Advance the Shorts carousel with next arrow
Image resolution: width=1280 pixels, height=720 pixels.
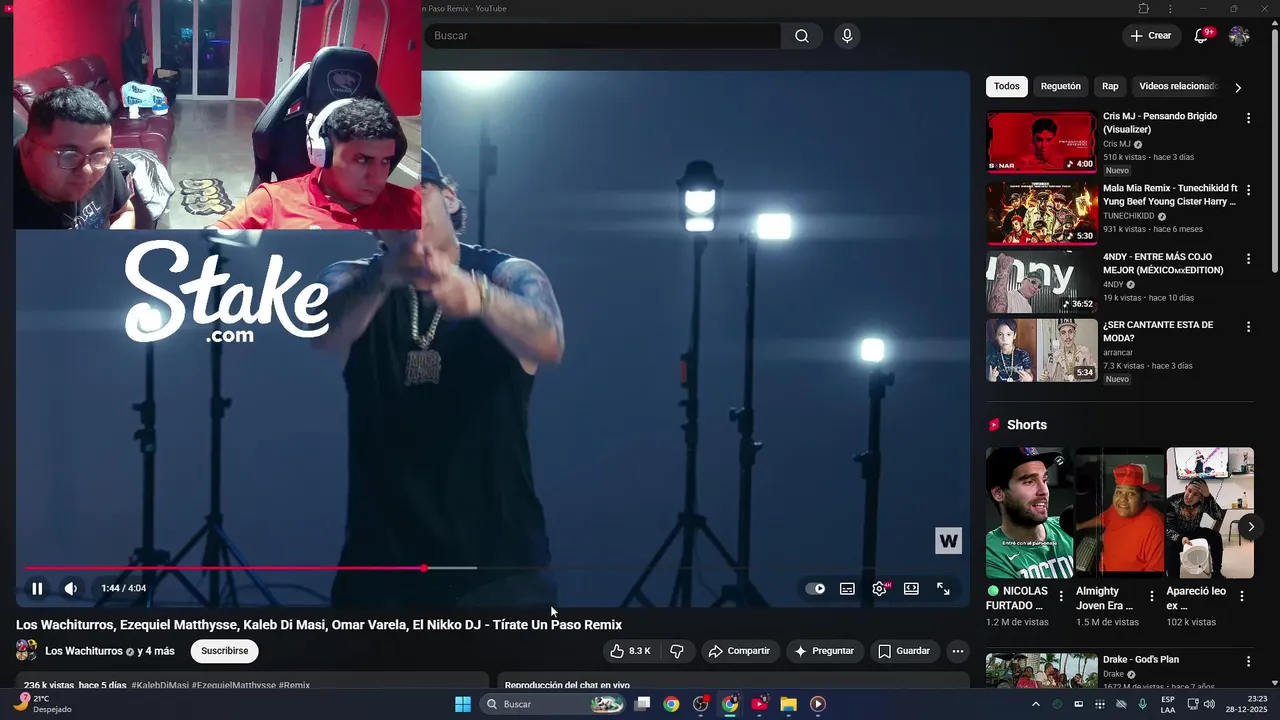point(1250,526)
